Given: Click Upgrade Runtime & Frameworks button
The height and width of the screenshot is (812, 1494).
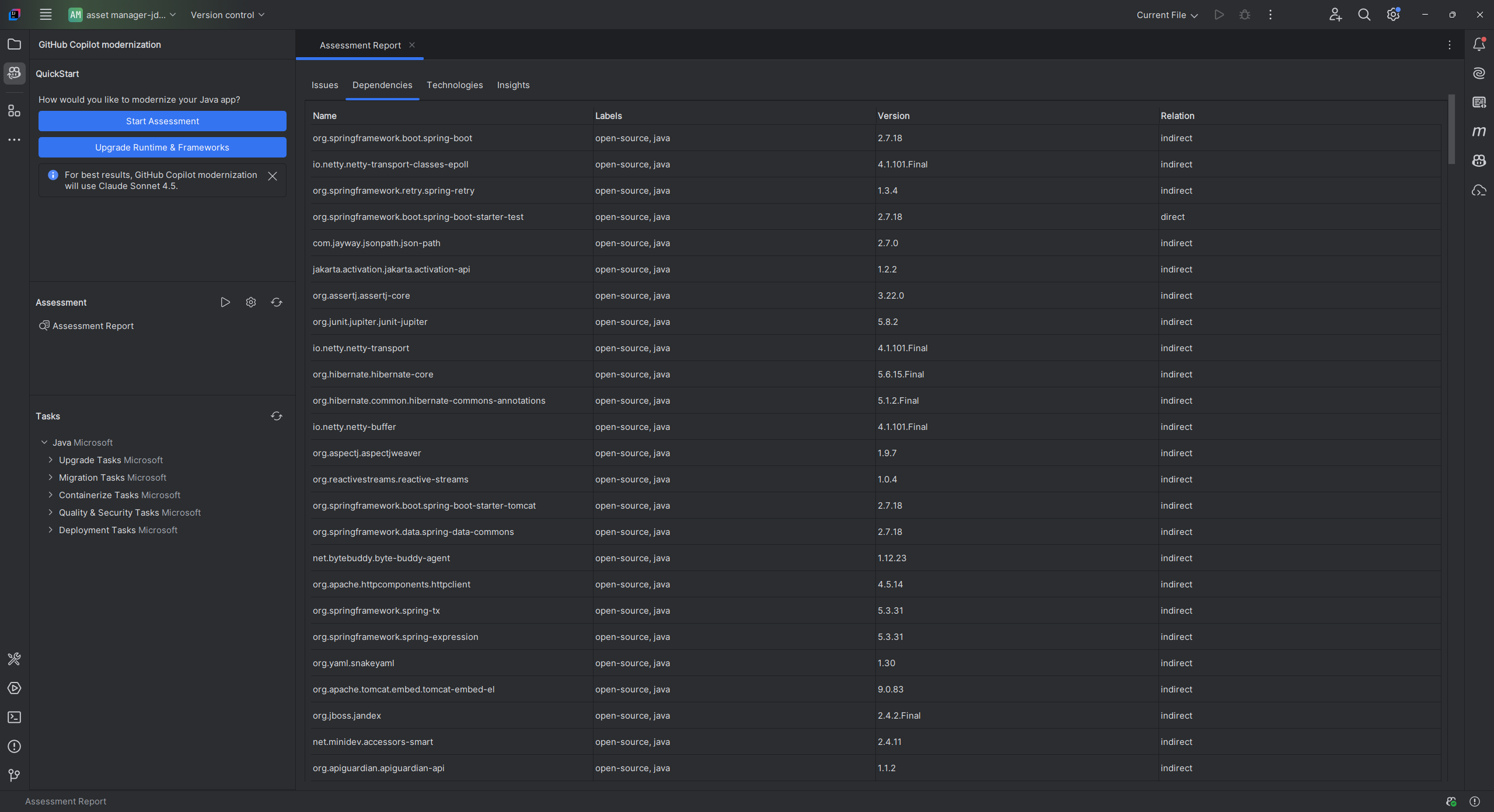Looking at the screenshot, I should tap(162, 148).
